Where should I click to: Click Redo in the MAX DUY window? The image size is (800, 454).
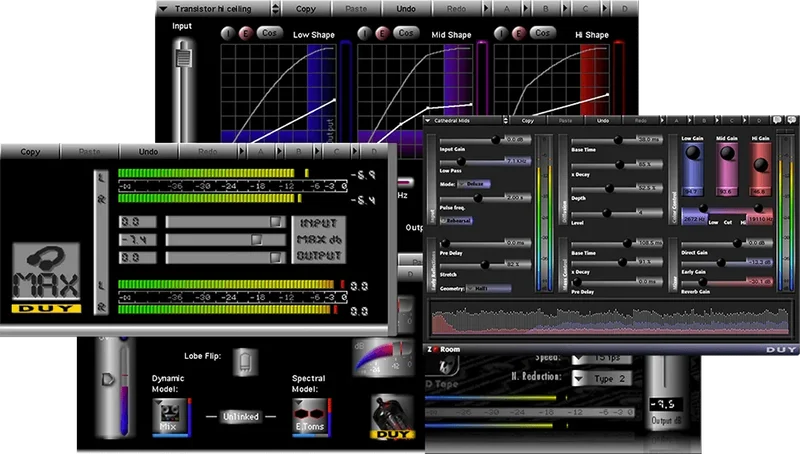pyautogui.click(x=208, y=152)
